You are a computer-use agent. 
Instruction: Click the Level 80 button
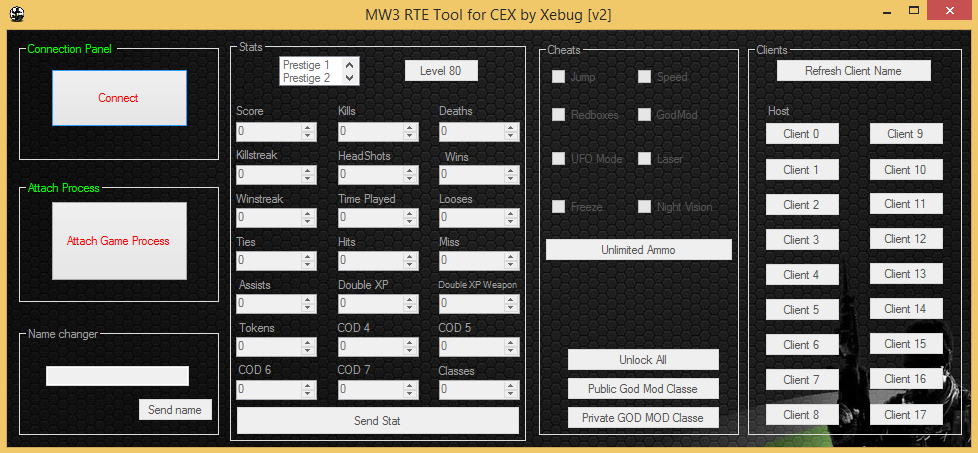(441, 71)
